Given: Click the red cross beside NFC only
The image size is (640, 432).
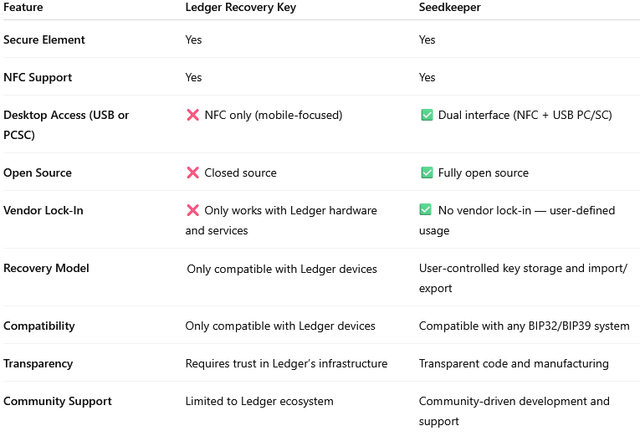Looking at the screenshot, I should (193, 115).
